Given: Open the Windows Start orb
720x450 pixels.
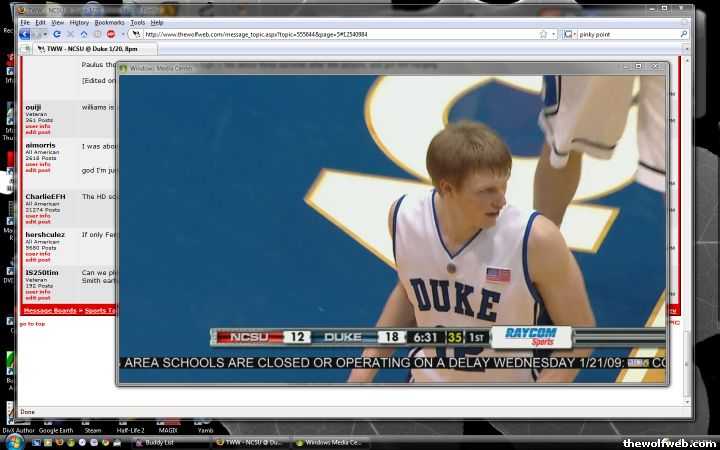Looking at the screenshot, I should click(10, 441).
